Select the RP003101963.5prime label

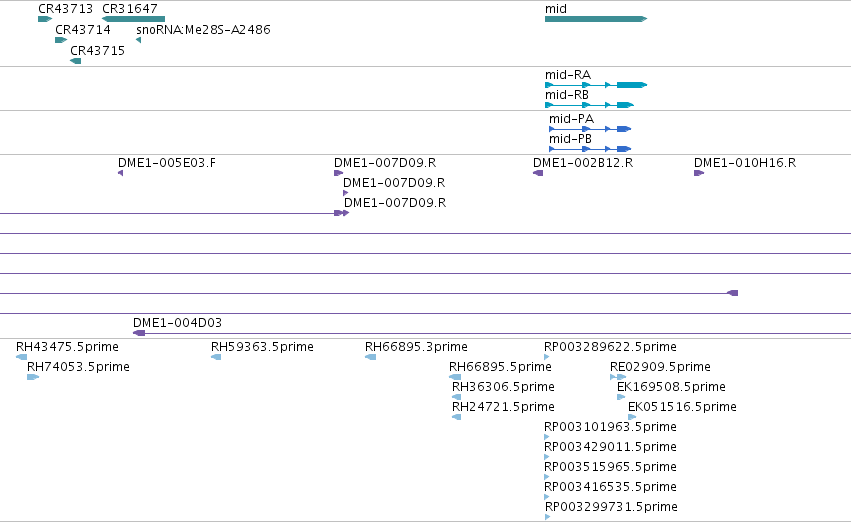coord(611,427)
